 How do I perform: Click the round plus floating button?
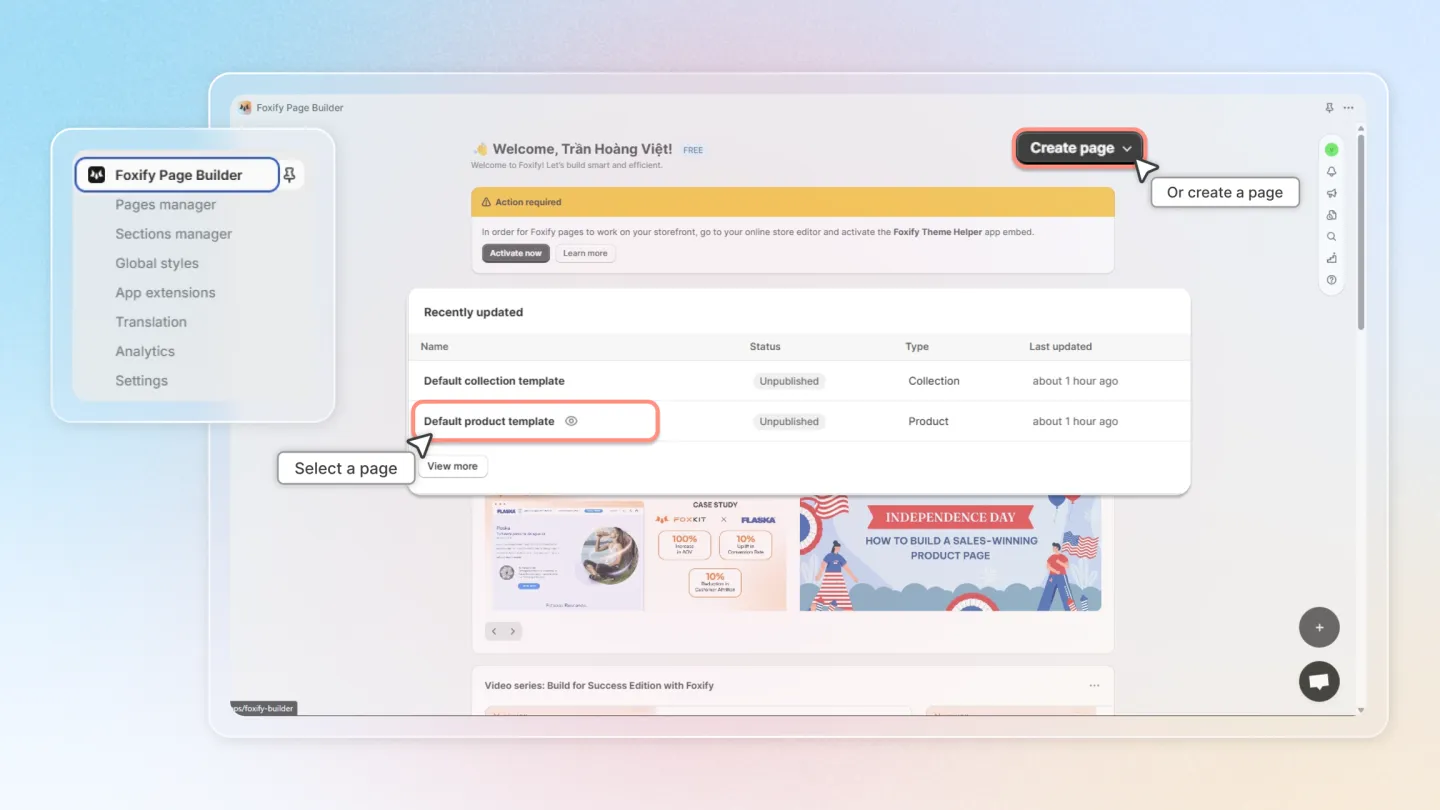coord(1319,628)
